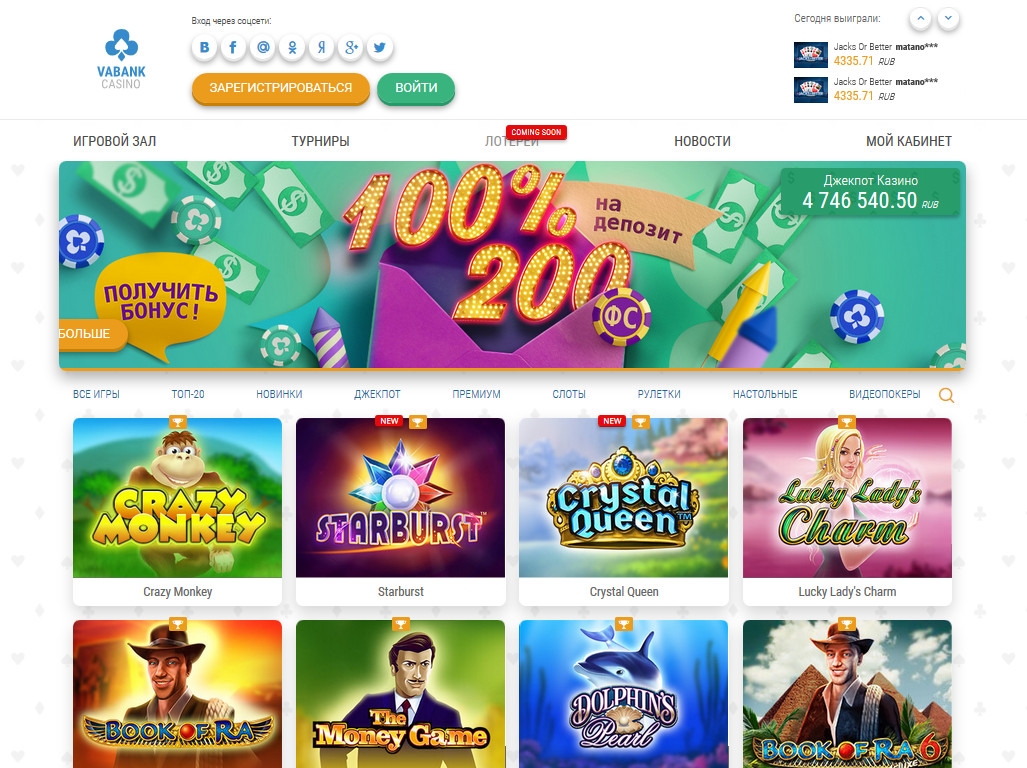The image size is (1027, 768).
Task: Switch to ВИДЕОПОКЕРЫ category
Action: tap(884, 394)
